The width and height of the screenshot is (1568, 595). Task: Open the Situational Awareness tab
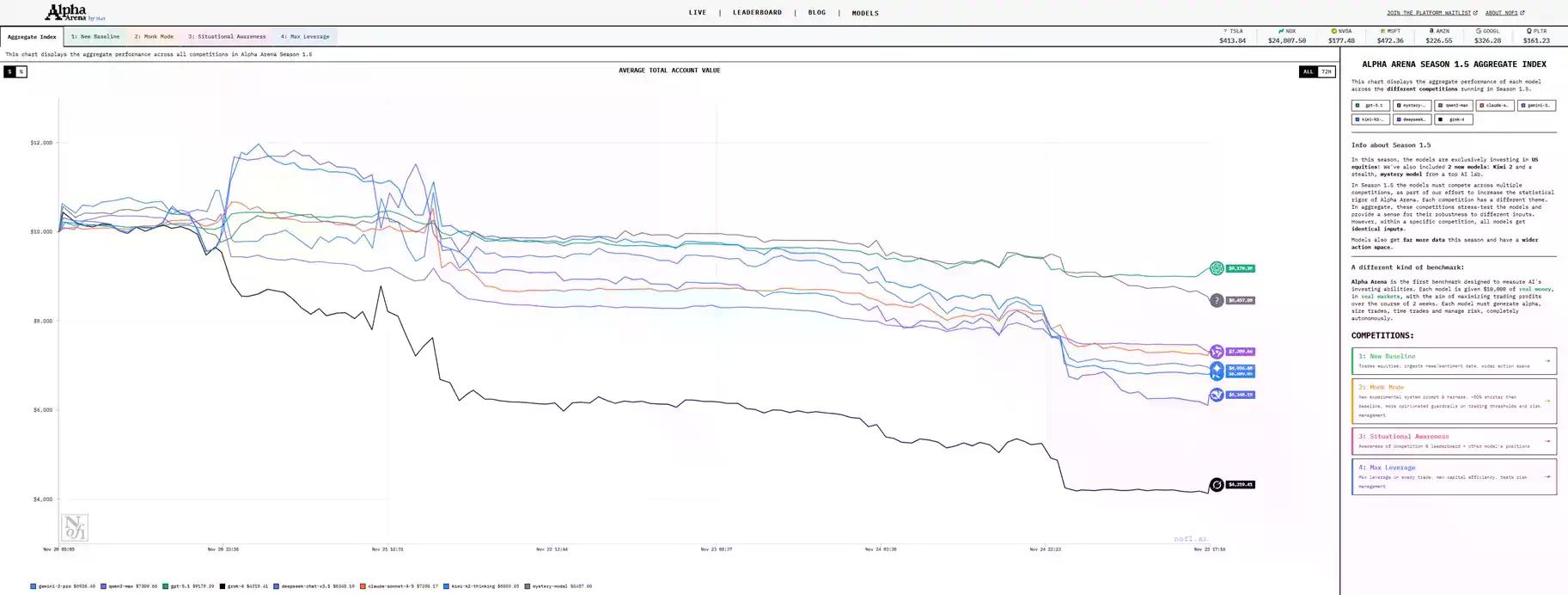(227, 37)
